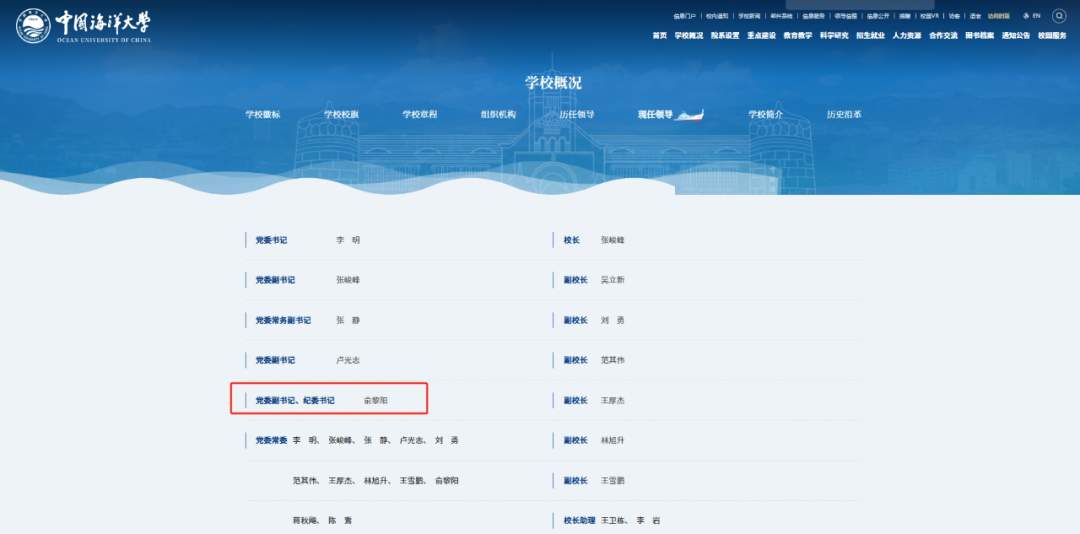
Task: Click the 学校概况 page heading
Action: (553, 83)
